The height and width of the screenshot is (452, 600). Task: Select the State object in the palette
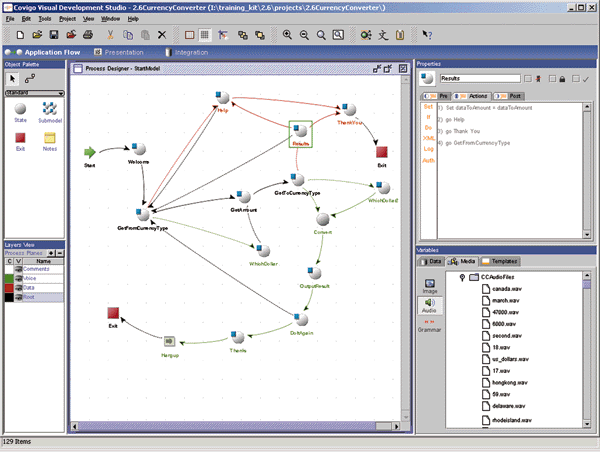pyautogui.click(x=20, y=109)
